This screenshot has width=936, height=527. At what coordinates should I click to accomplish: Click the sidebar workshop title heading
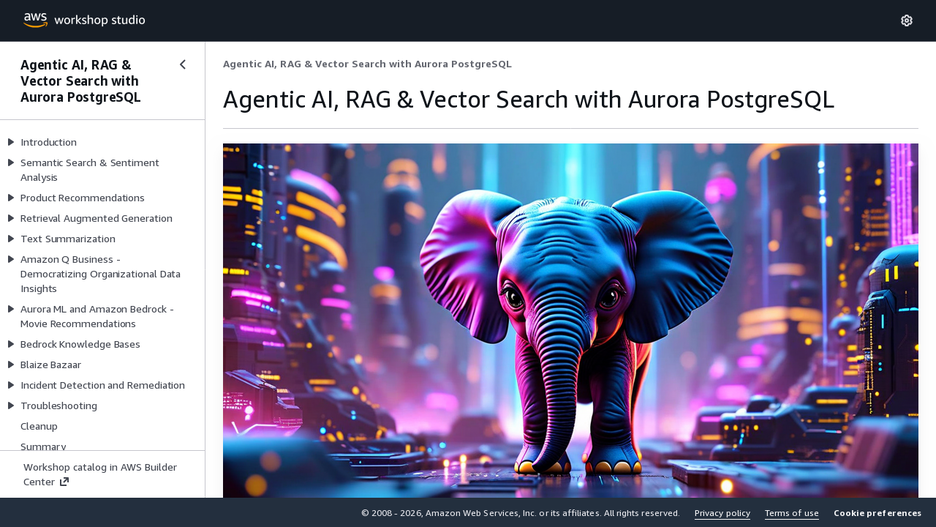tap(79, 81)
